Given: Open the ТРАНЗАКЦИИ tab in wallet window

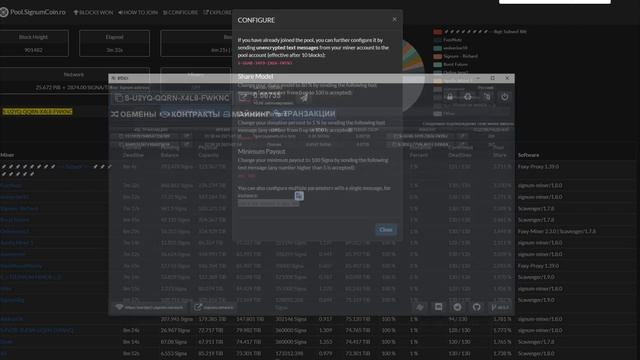Looking at the screenshot, I should pyautogui.click(x=305, y=113).
